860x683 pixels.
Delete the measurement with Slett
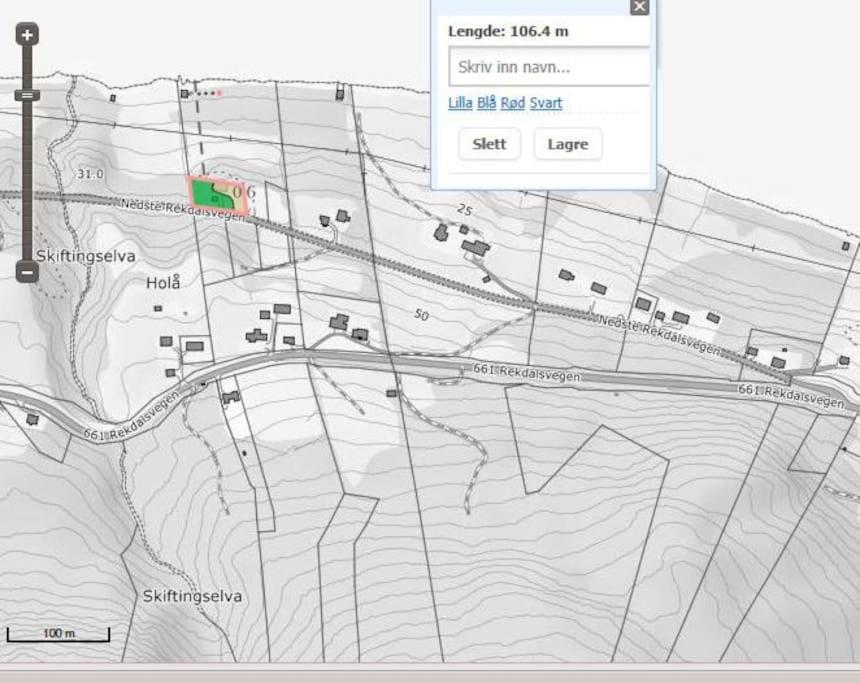tap(489, 144)
